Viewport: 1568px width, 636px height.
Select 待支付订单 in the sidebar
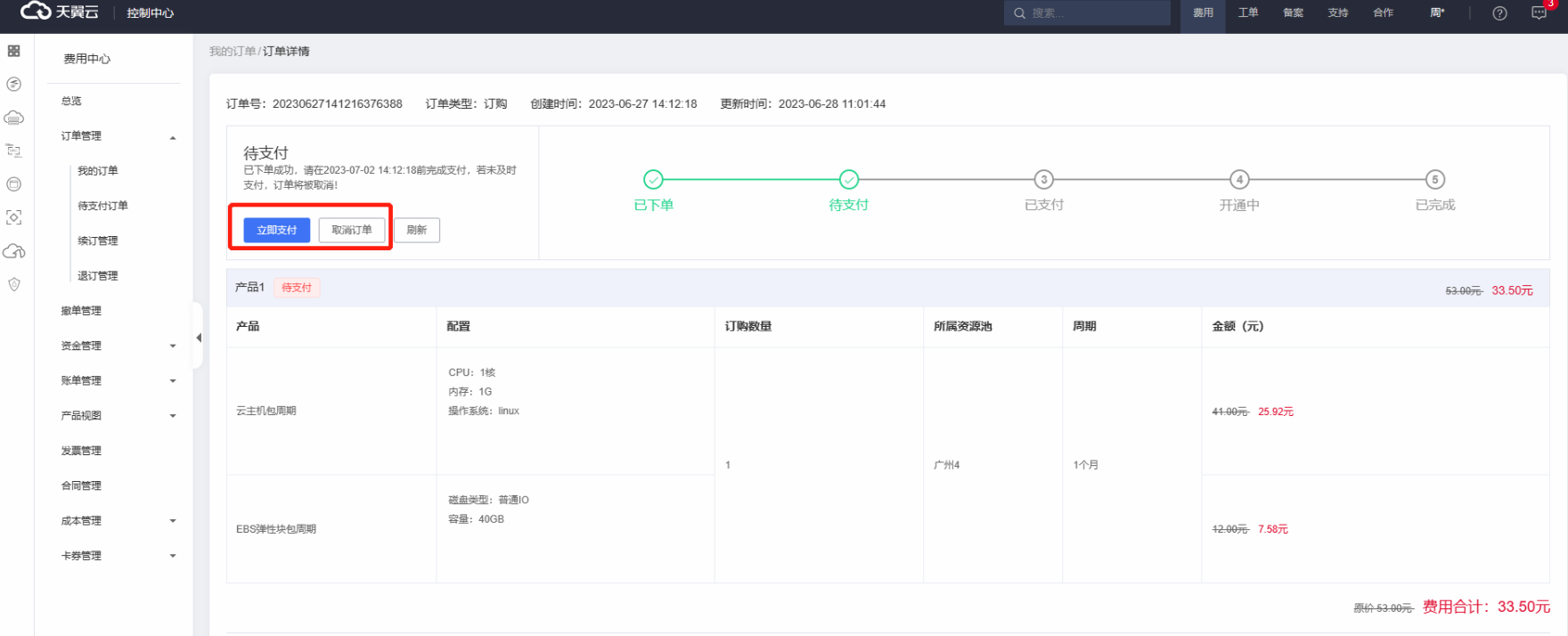point(102,206)
